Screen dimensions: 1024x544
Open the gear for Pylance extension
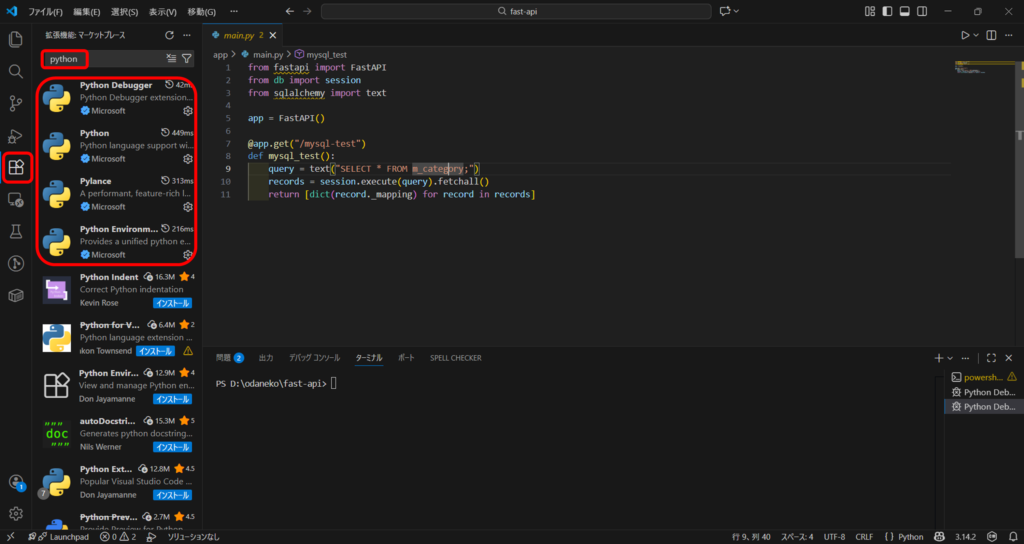187,207
